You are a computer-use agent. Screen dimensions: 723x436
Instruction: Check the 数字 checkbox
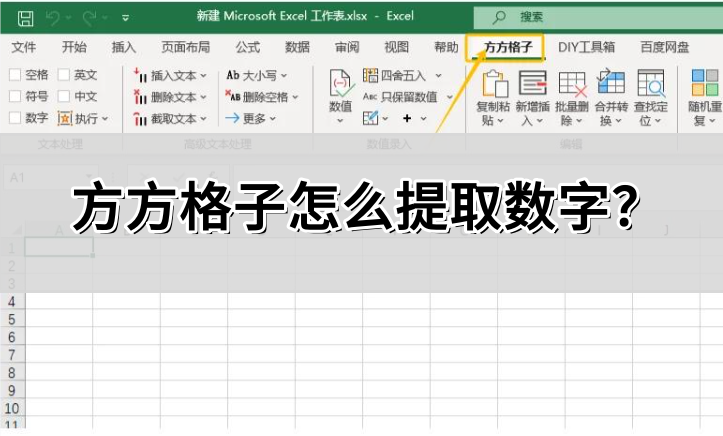click(x=15, y=118)
